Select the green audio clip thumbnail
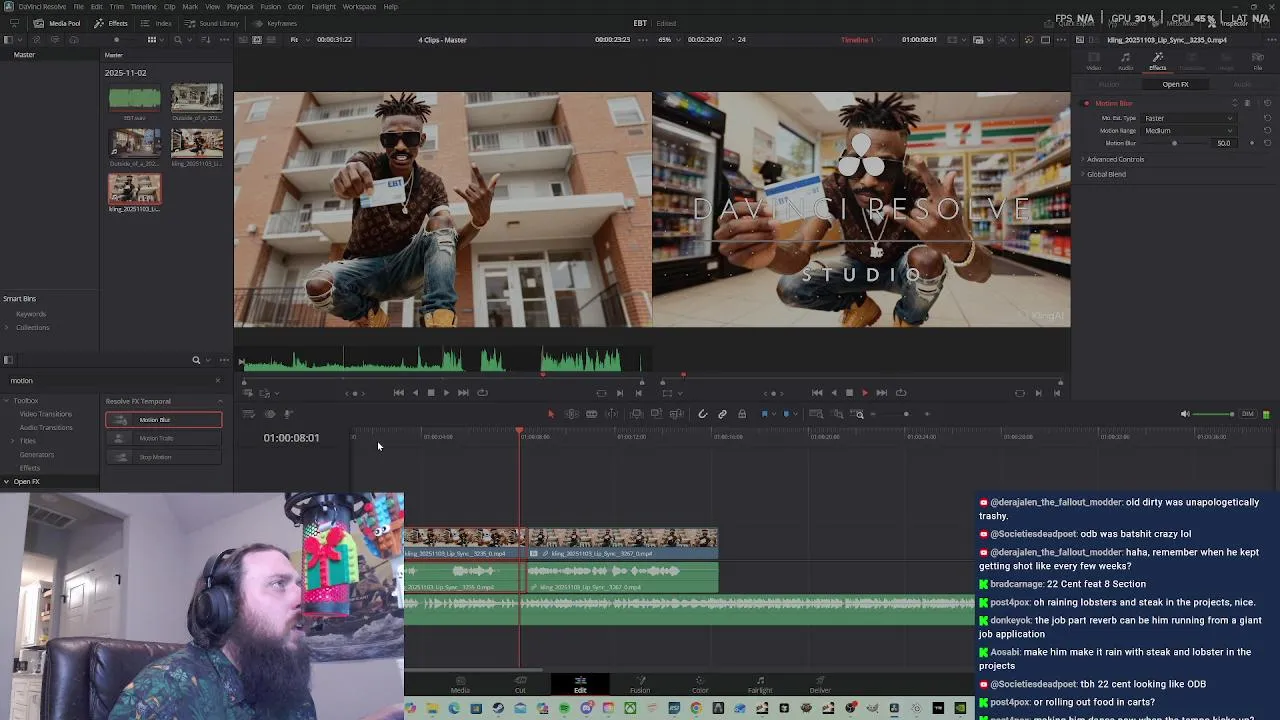Image resolution: width=1280 pixels, height=720 pixels. (134, 98)
